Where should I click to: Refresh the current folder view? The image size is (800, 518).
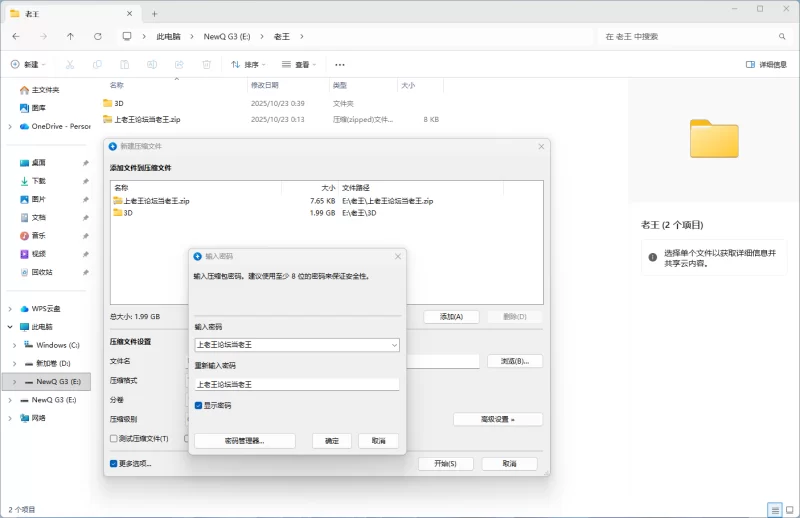(x=97, y=36)
